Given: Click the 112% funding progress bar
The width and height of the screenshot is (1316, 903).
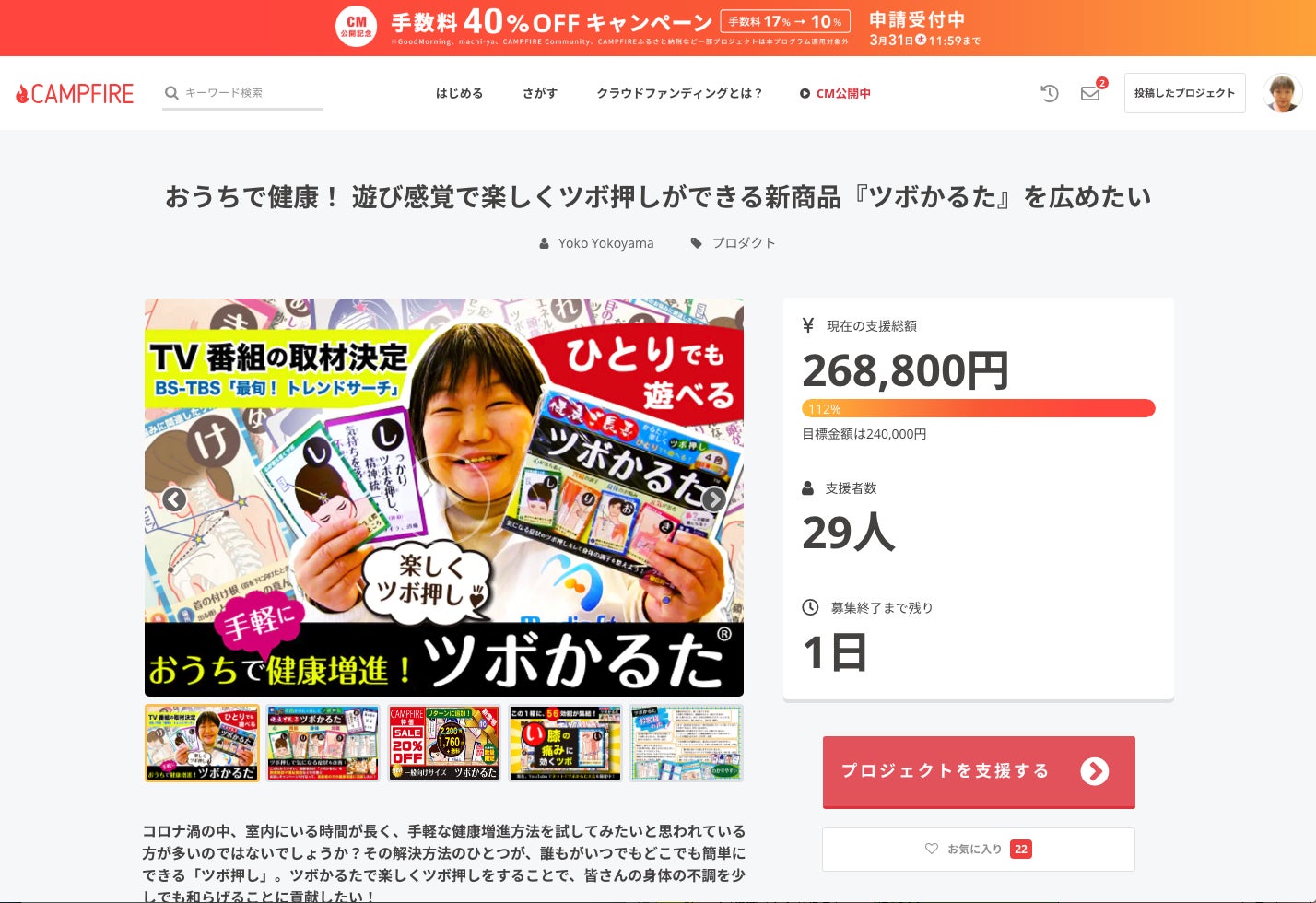Looking at the screenshot, I should (x=979, y=408).
